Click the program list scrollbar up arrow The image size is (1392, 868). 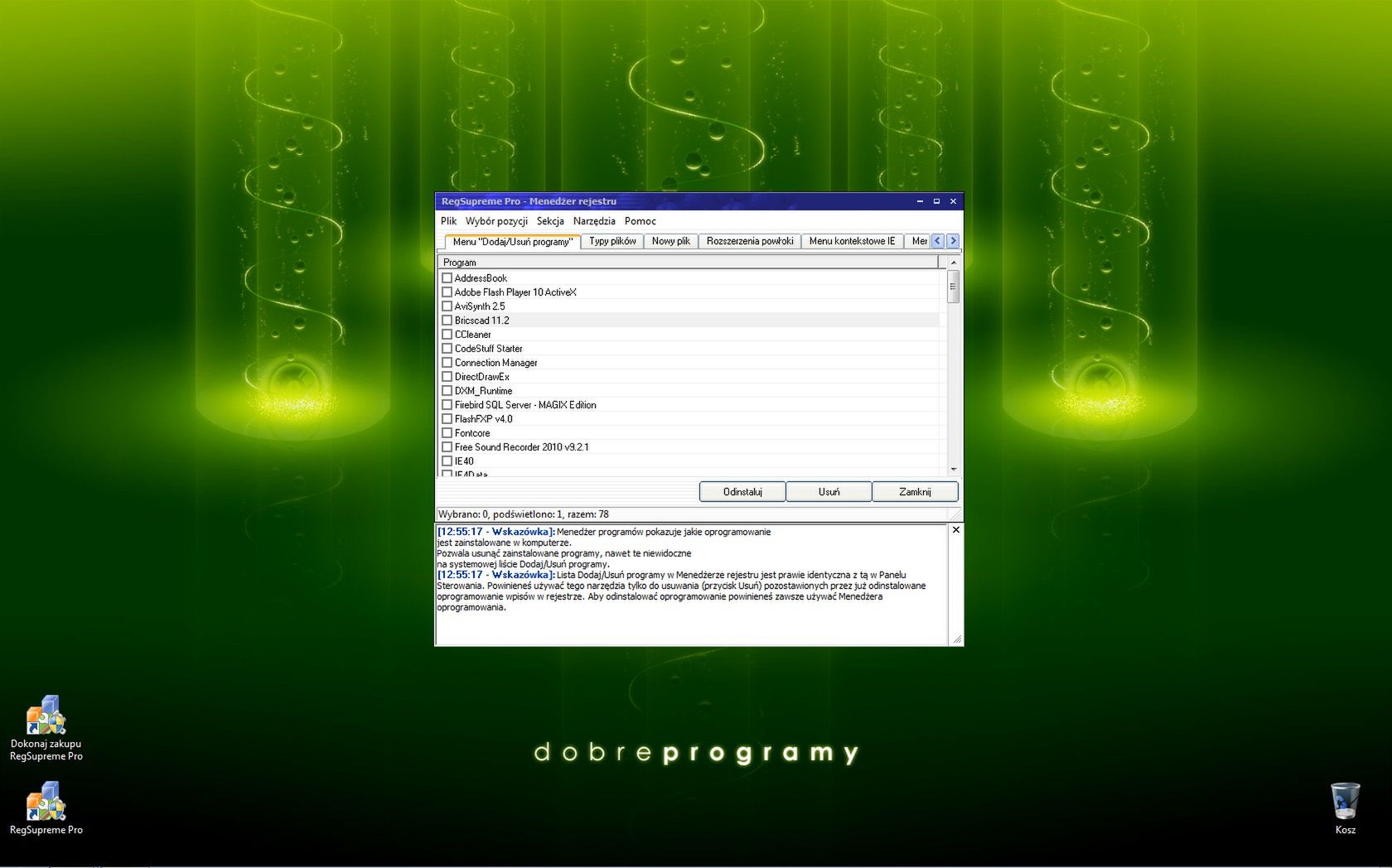coord(954,262)
